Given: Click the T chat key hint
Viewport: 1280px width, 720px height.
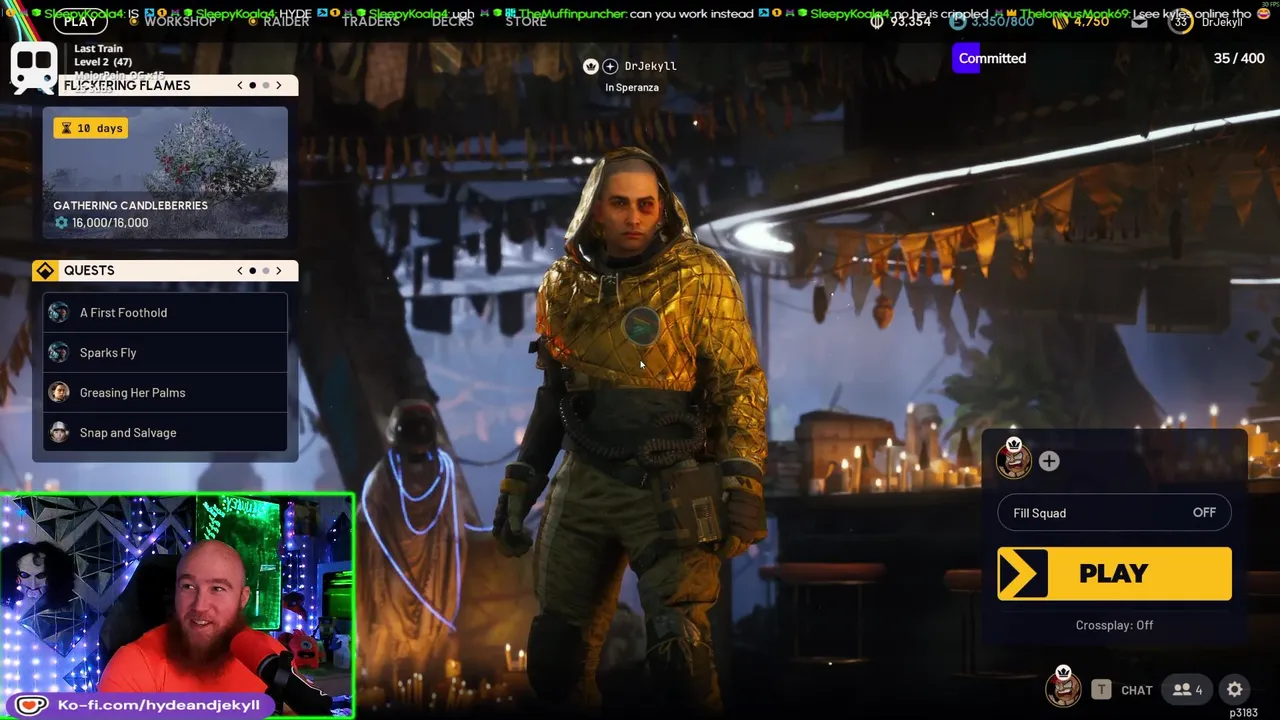Looking at the screenshot, I should (x=1101, y=689).
